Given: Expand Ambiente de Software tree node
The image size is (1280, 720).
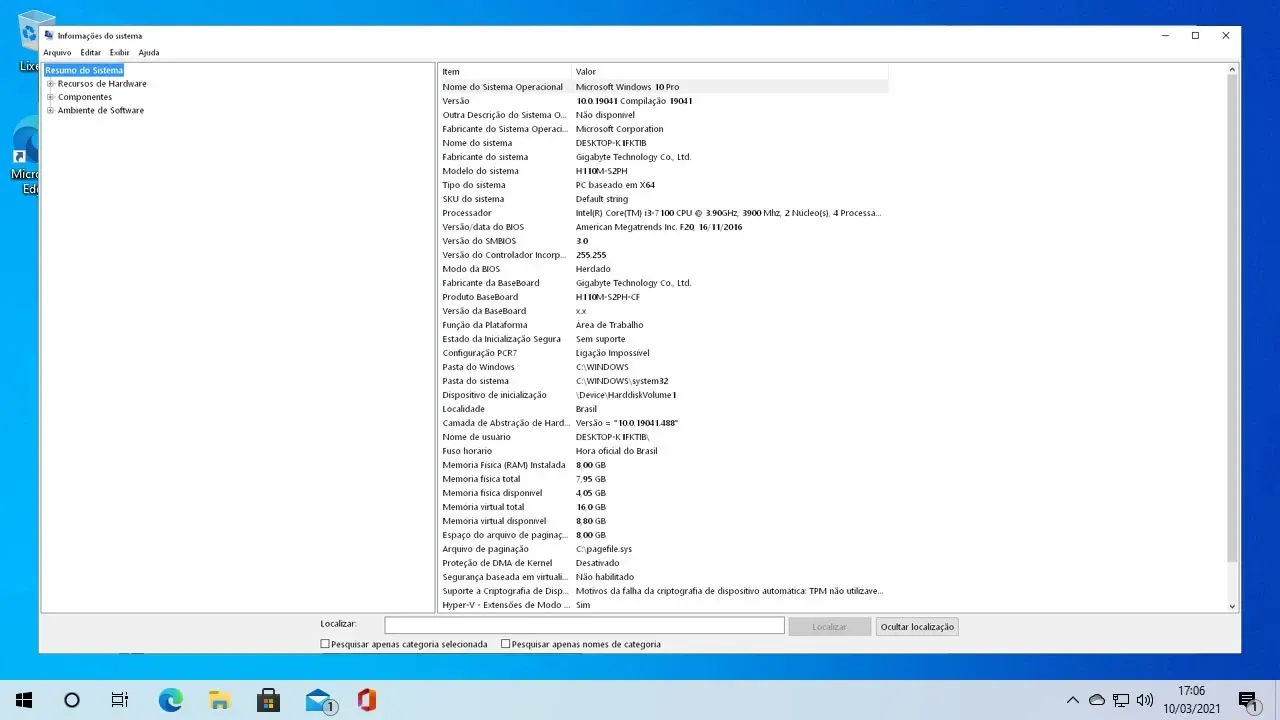Looking at the screenshot, I should tap(50, 110).
